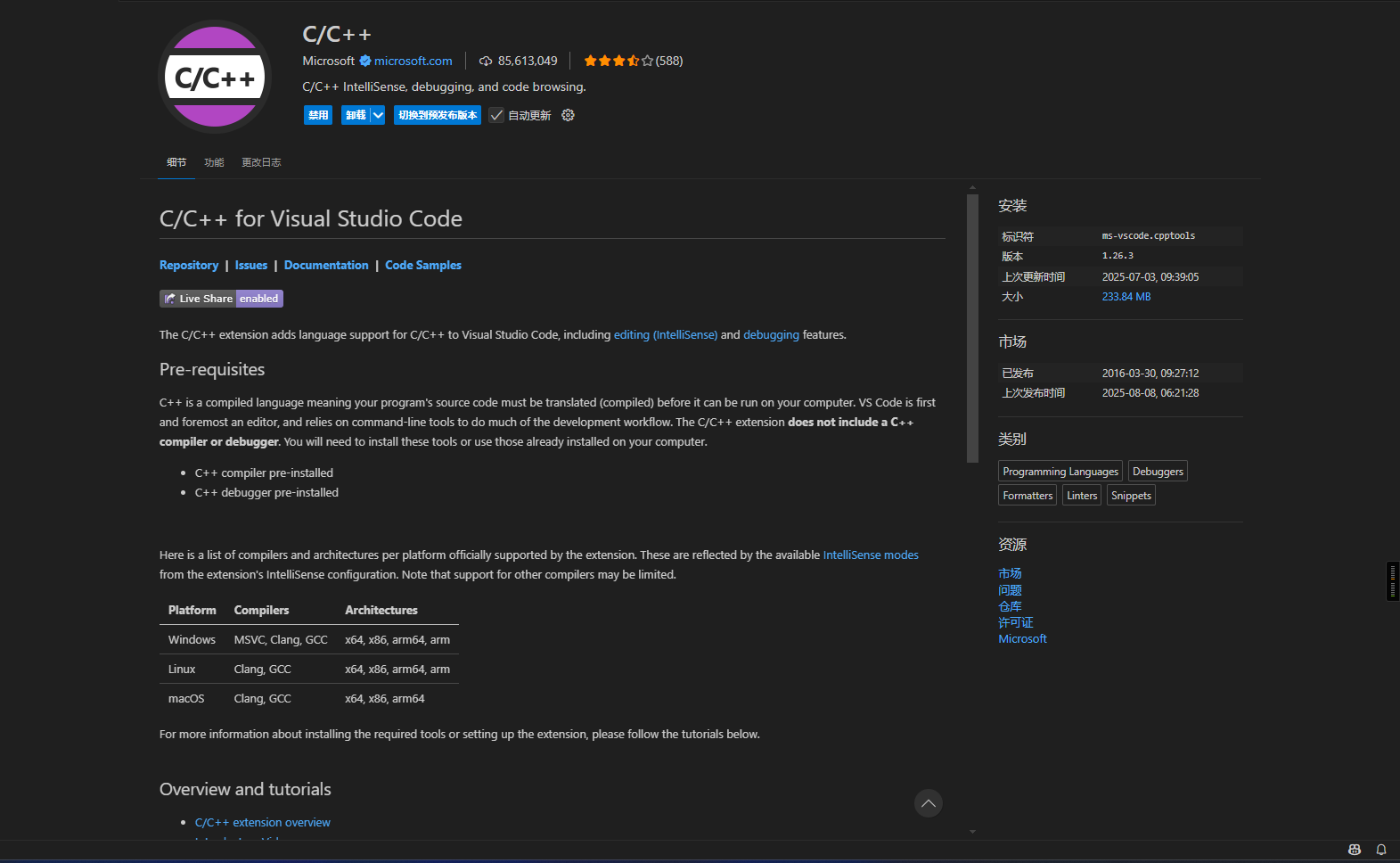
Task: Switch to the Features (功能) tab
Action: [x=214, y=162]
